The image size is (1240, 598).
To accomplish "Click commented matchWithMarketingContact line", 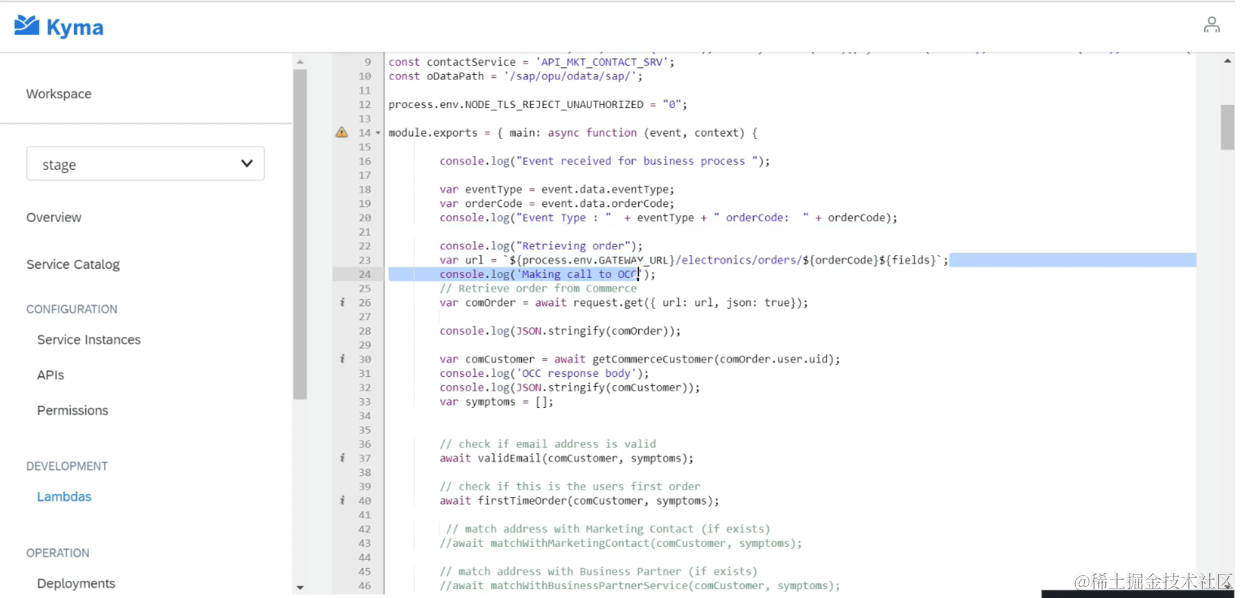I will [620, 543].
